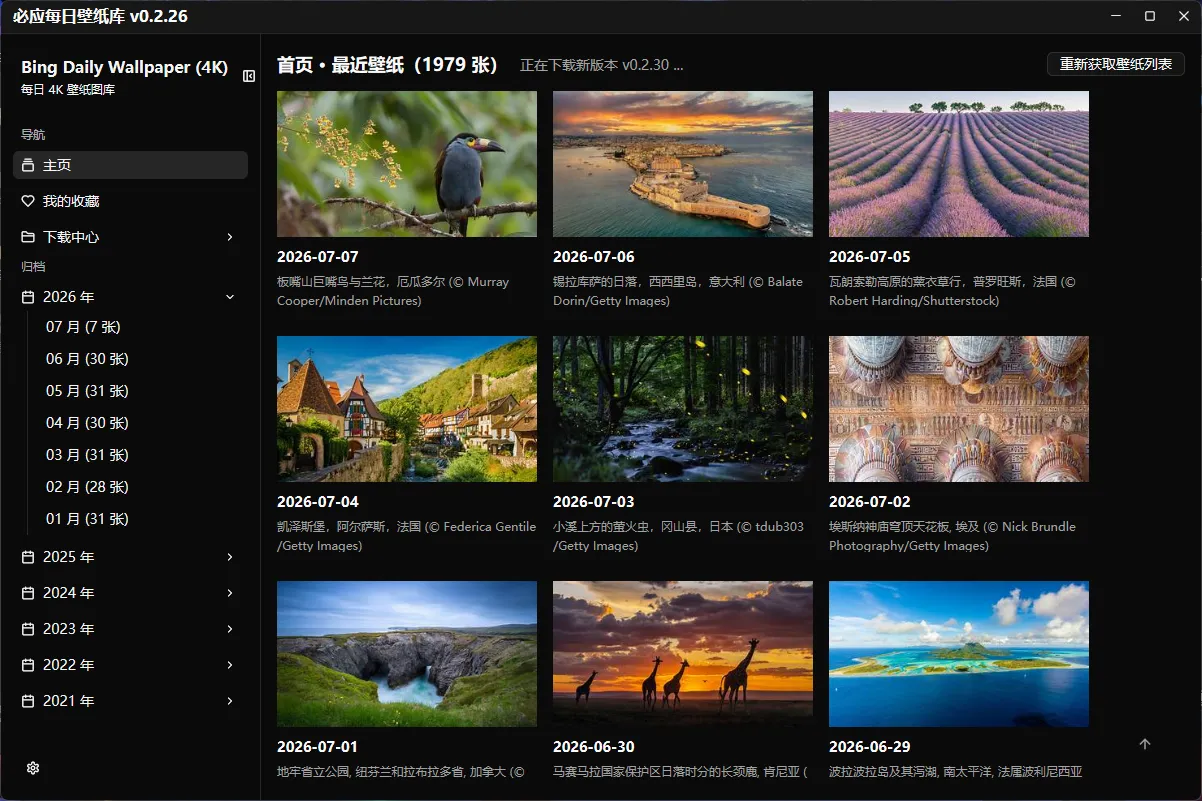The width and height of the screenshot is (1202, 801).
Task: Click the scroll-to-top arrow icon
Action: click(1145, 744)
